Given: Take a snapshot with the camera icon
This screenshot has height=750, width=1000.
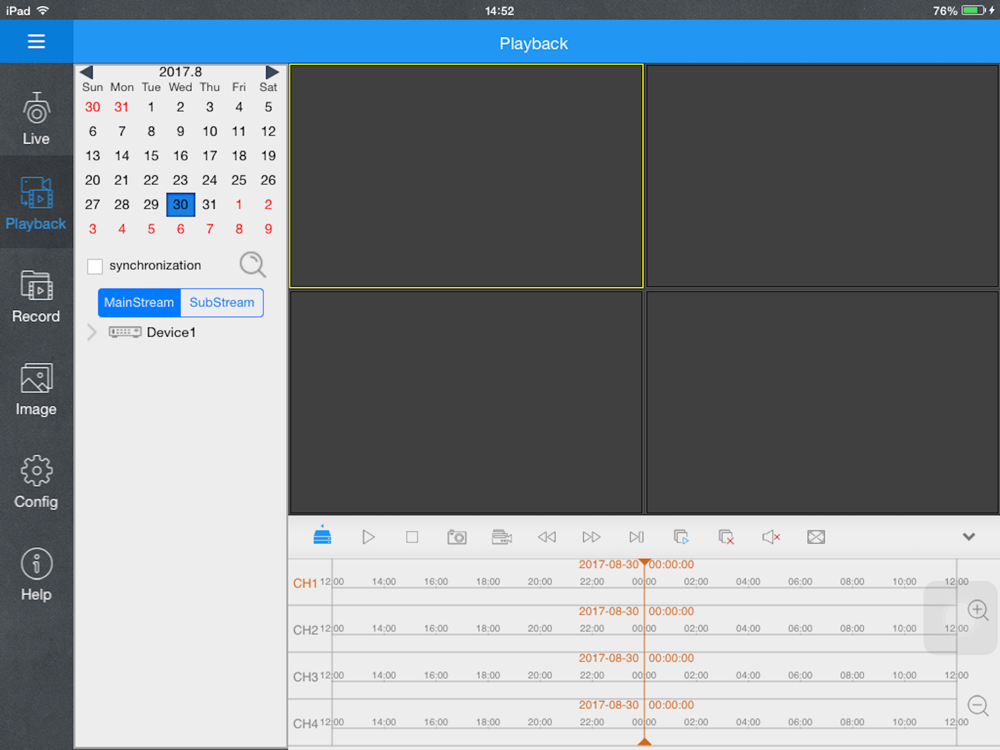Looking at the screenshot, I should pos(457,537).
